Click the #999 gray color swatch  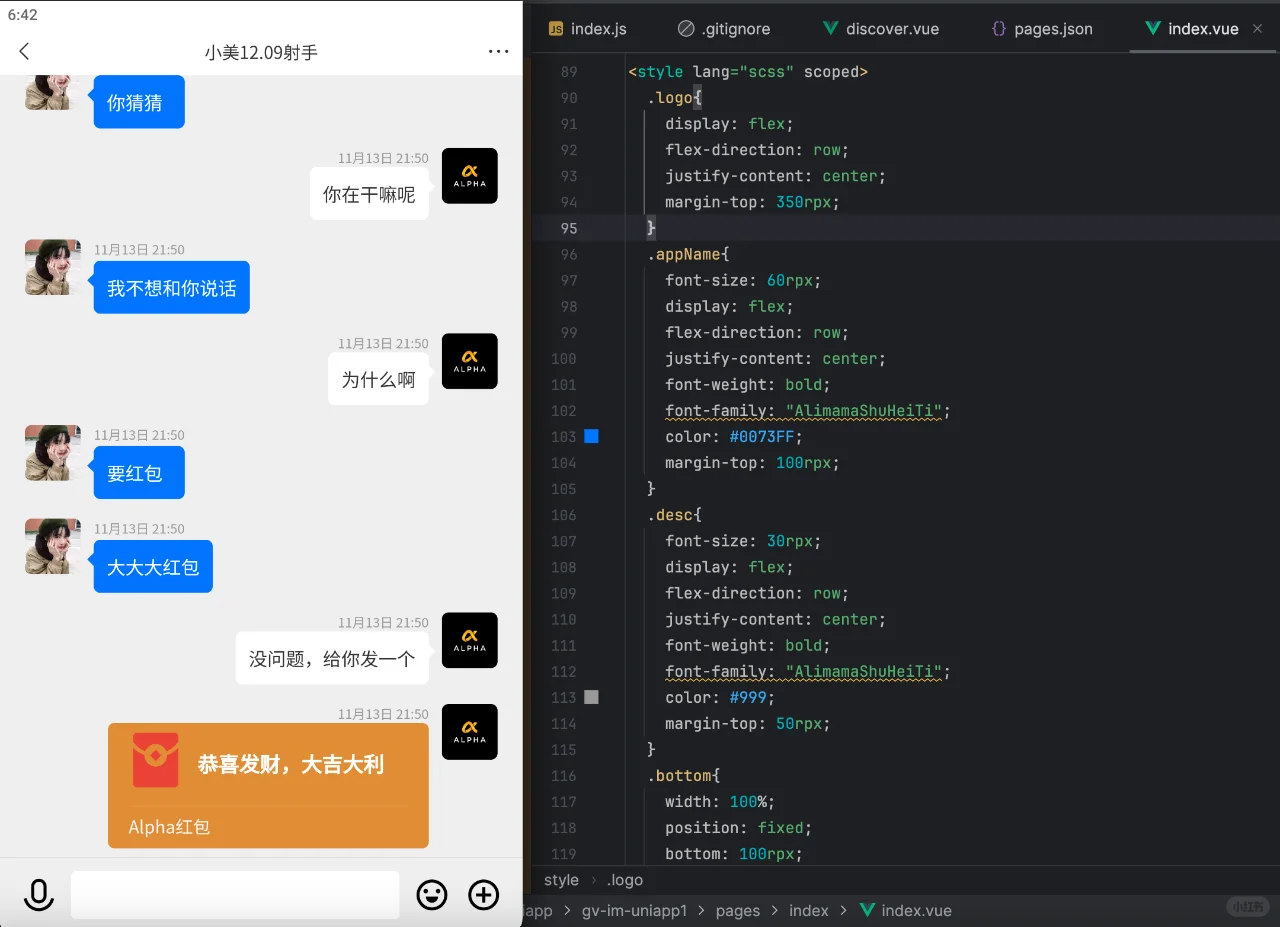[592, 697]
